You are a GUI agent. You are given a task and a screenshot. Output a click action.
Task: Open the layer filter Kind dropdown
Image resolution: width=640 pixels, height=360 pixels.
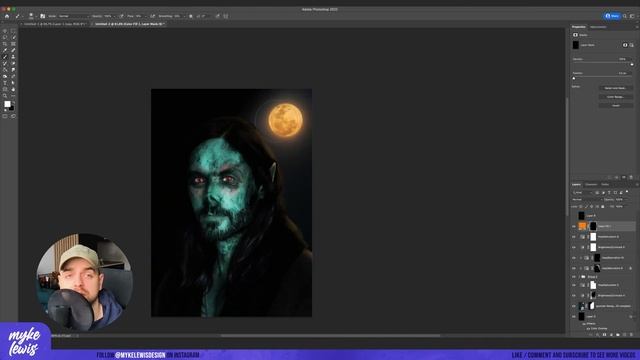pos(582,192)
